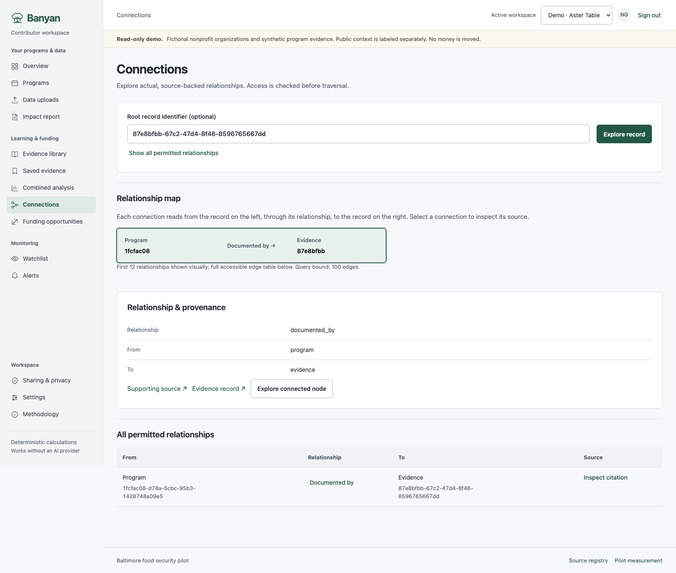Viewport: 676px width, 573px height.
Task: Open the Watchlist page
Action: [51, 259]
